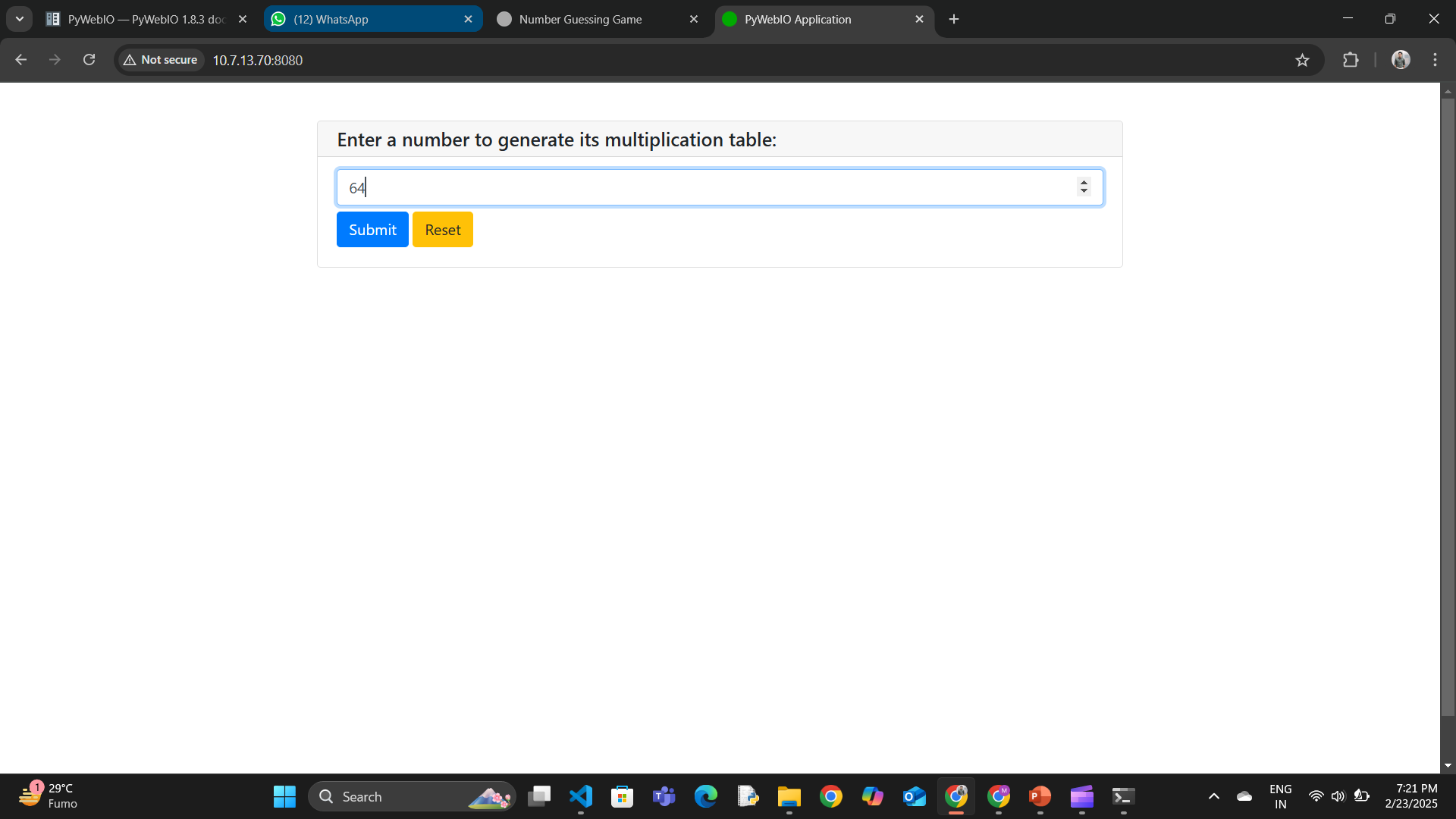Click the yellow Reset button
Screen dimensions: 1456x819
click(x=443, y=230)
